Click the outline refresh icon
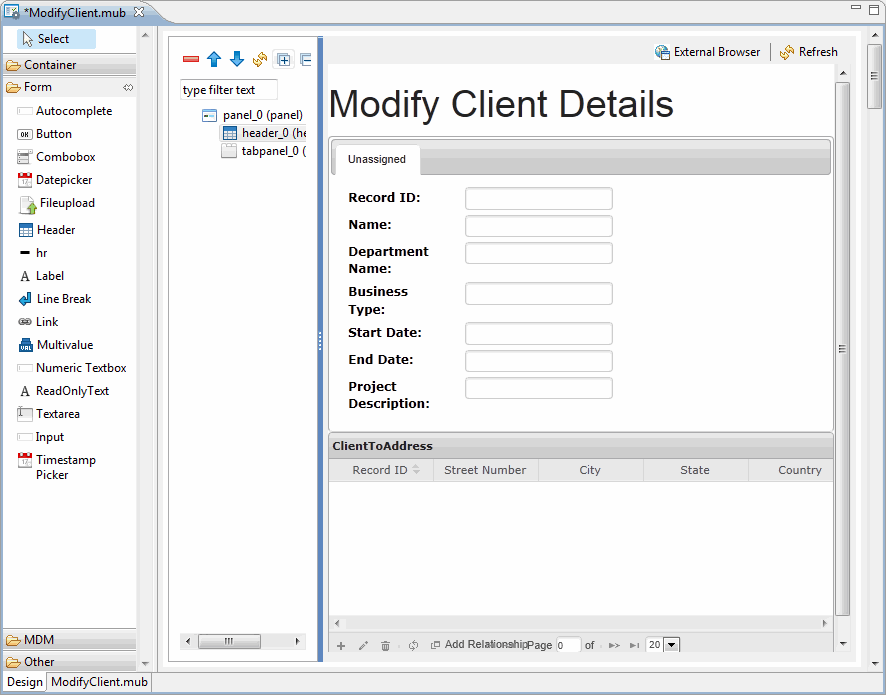Viewport: 886px width, 695px height. [260, 59]
